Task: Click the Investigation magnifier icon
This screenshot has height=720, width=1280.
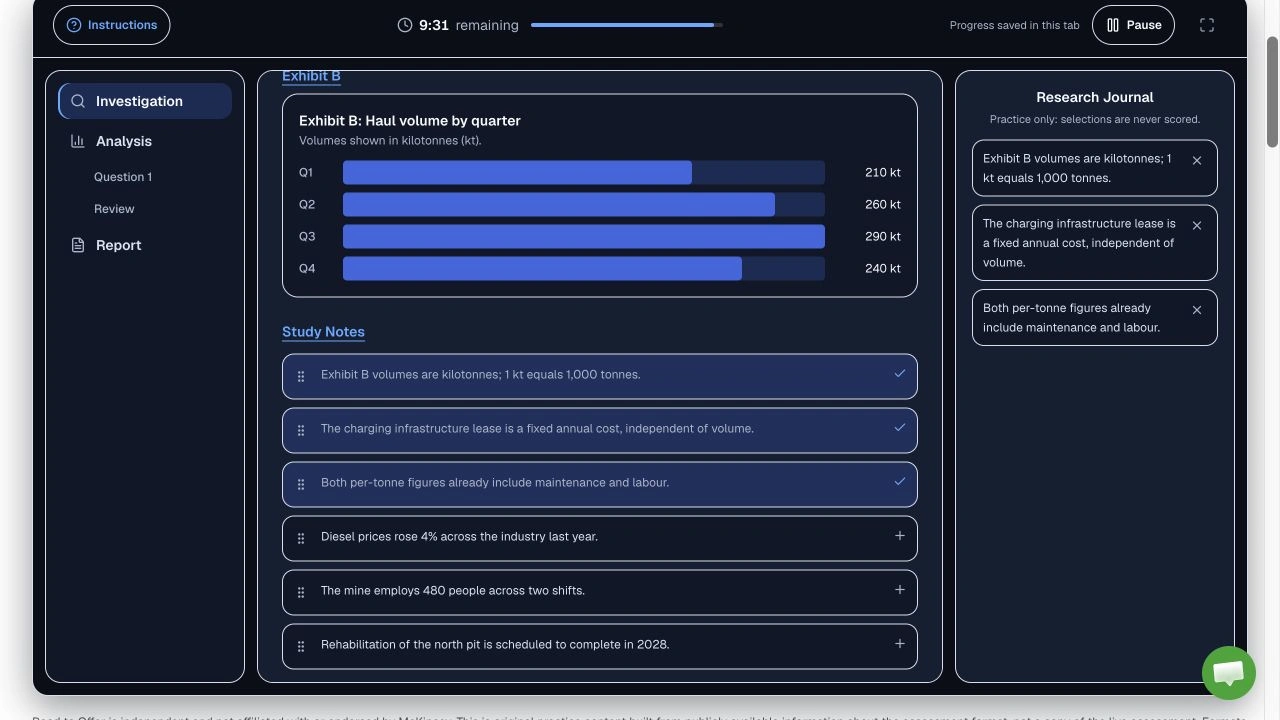Action: 78,101
